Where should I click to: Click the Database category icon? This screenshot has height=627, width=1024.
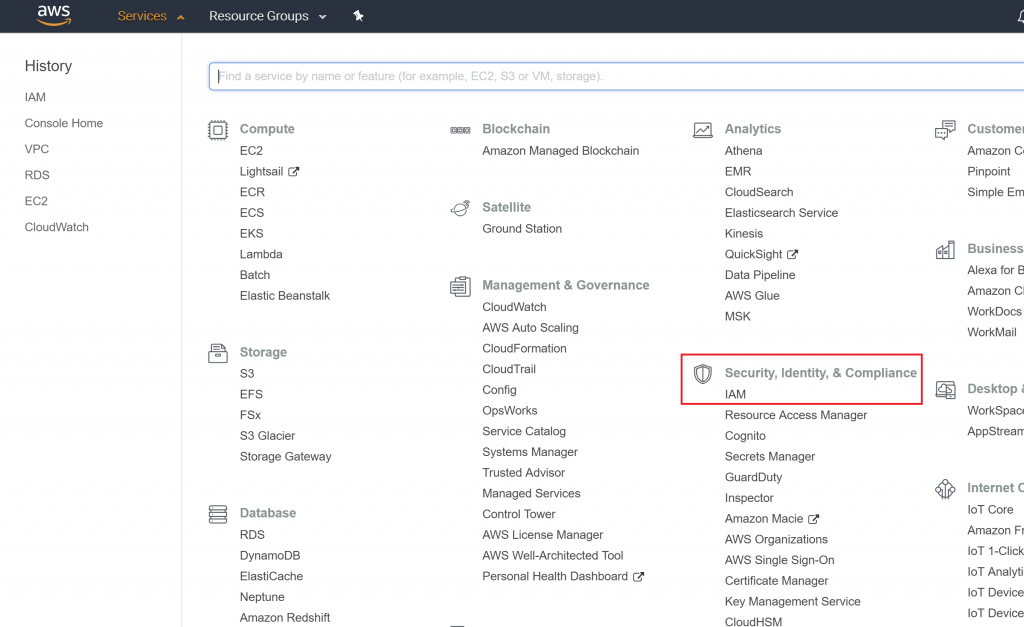[217, 514]
